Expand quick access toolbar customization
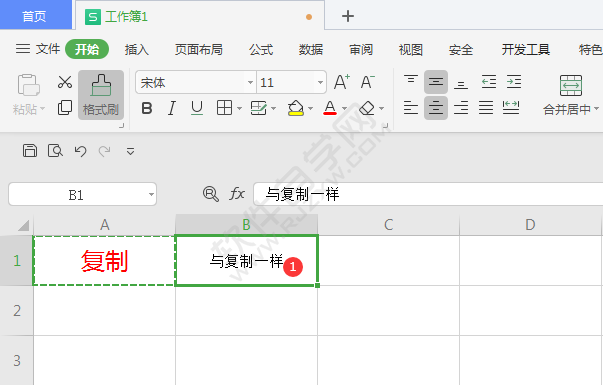 (x=130, y=152)
